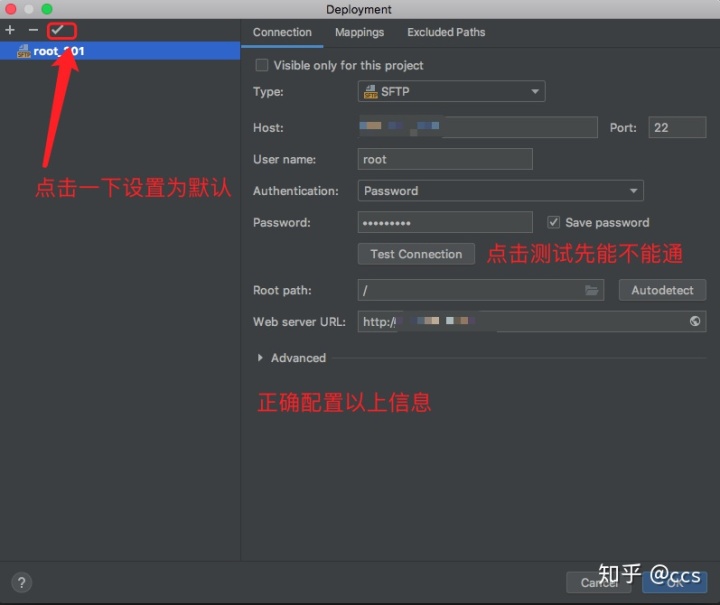Click the Root path input field

pyautogui.click(x=481, y=290)
